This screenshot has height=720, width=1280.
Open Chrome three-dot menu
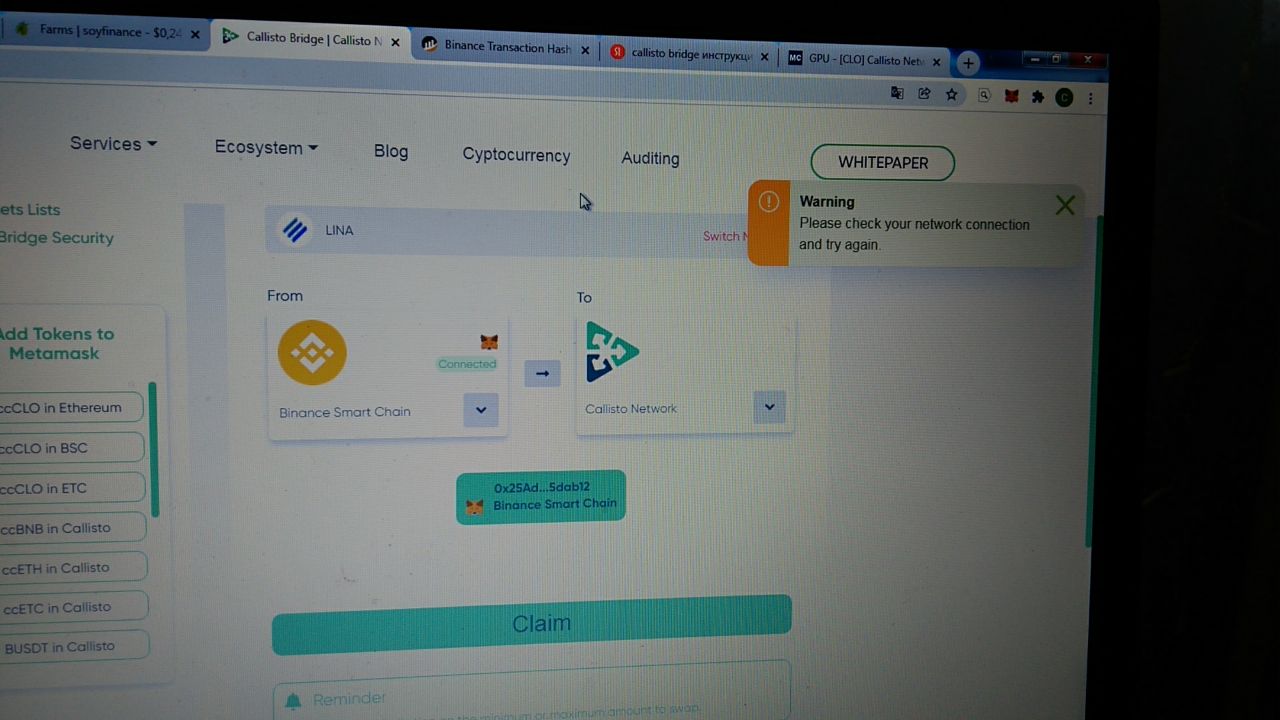pos(1090,99)
